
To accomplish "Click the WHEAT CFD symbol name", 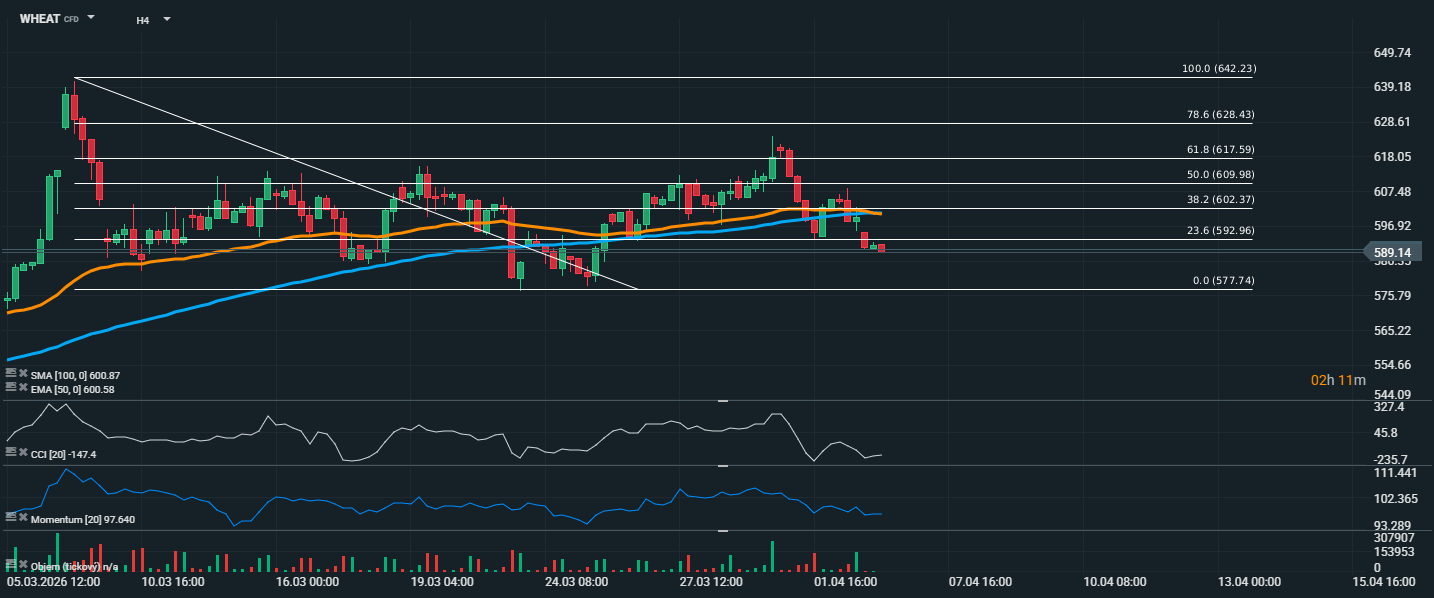I will tap(39, 19).
